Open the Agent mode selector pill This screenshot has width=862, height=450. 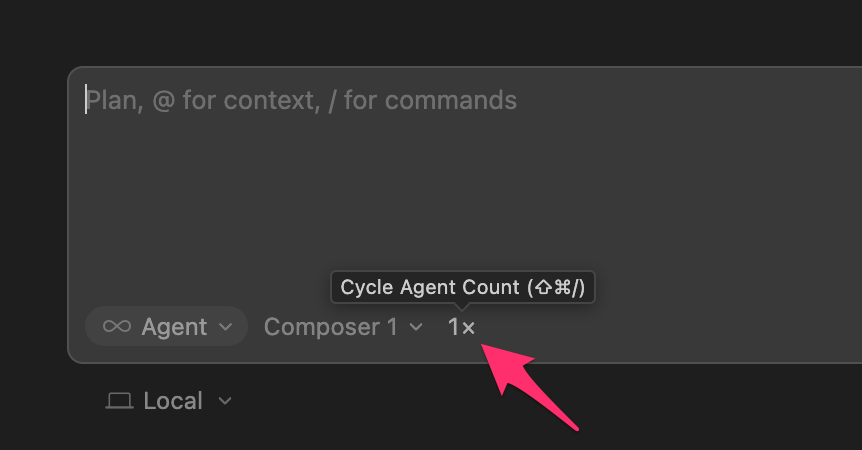[x=166, y=327]
